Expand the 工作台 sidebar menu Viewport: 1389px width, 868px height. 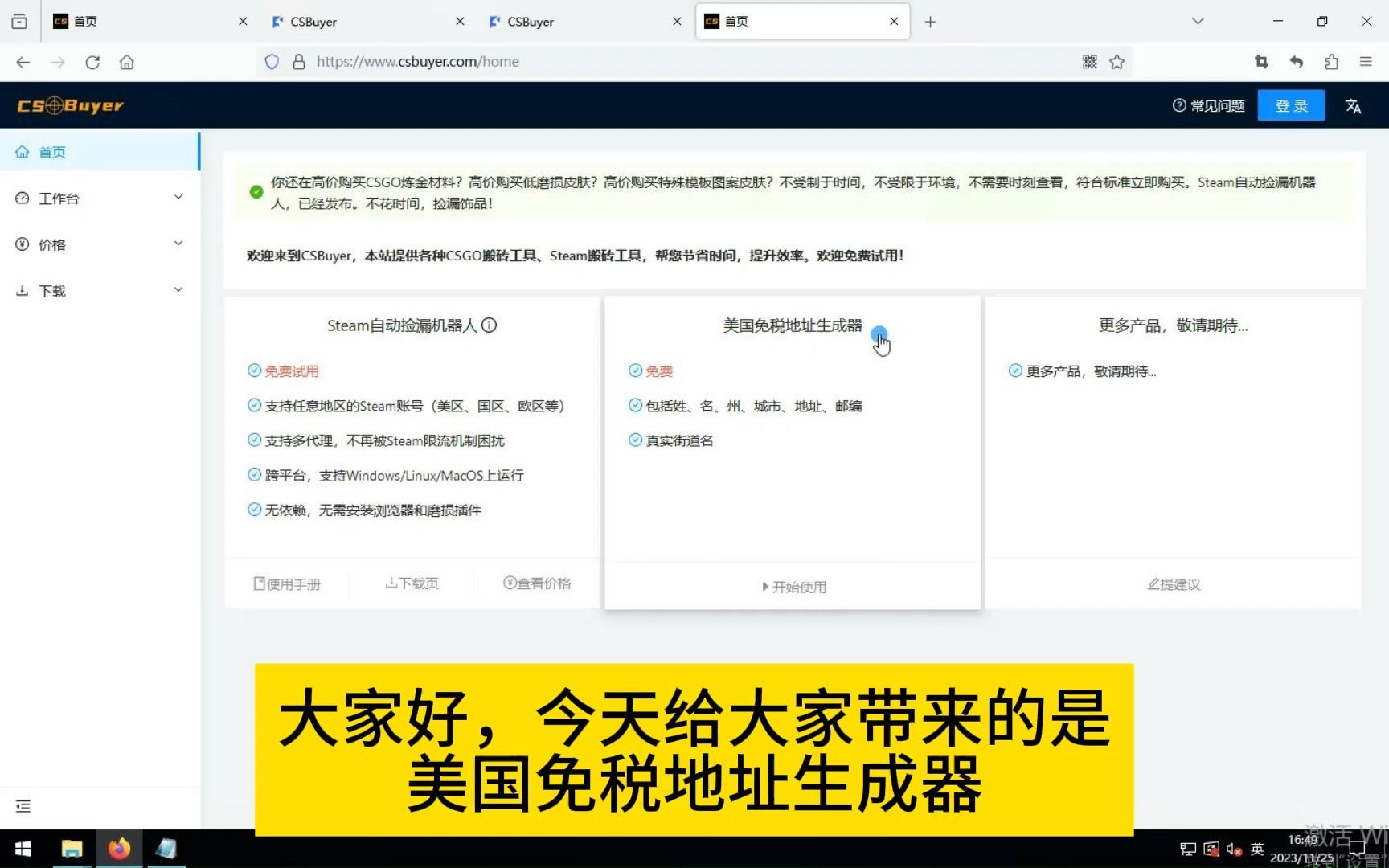99,198
